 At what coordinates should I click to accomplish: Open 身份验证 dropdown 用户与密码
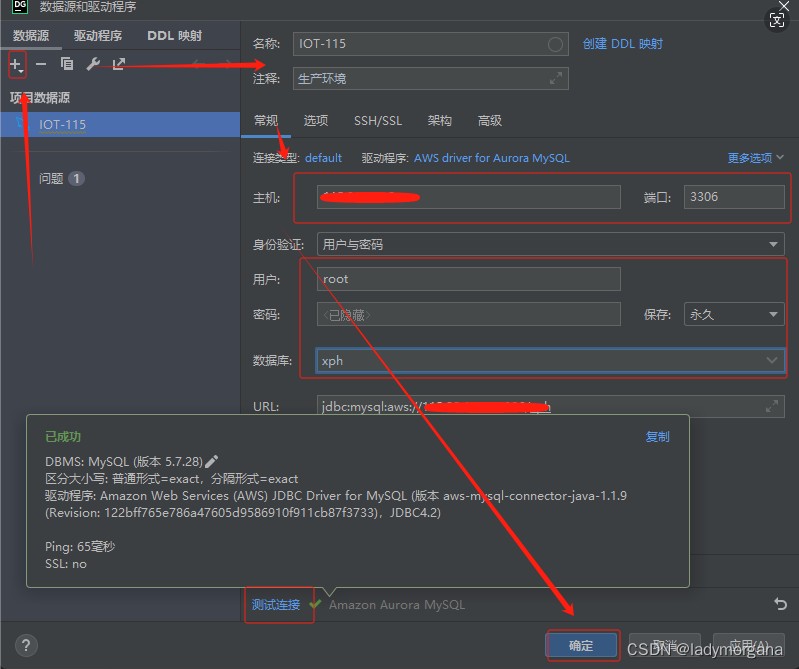550,245
